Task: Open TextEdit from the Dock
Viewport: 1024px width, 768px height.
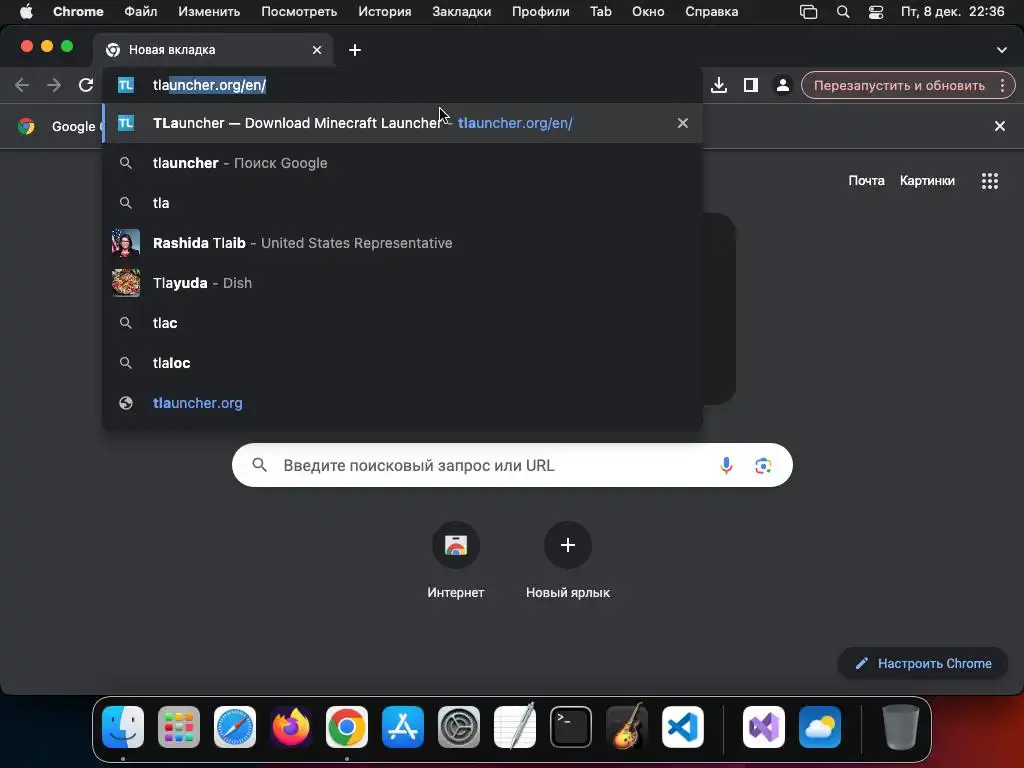Action: (515, 727)
